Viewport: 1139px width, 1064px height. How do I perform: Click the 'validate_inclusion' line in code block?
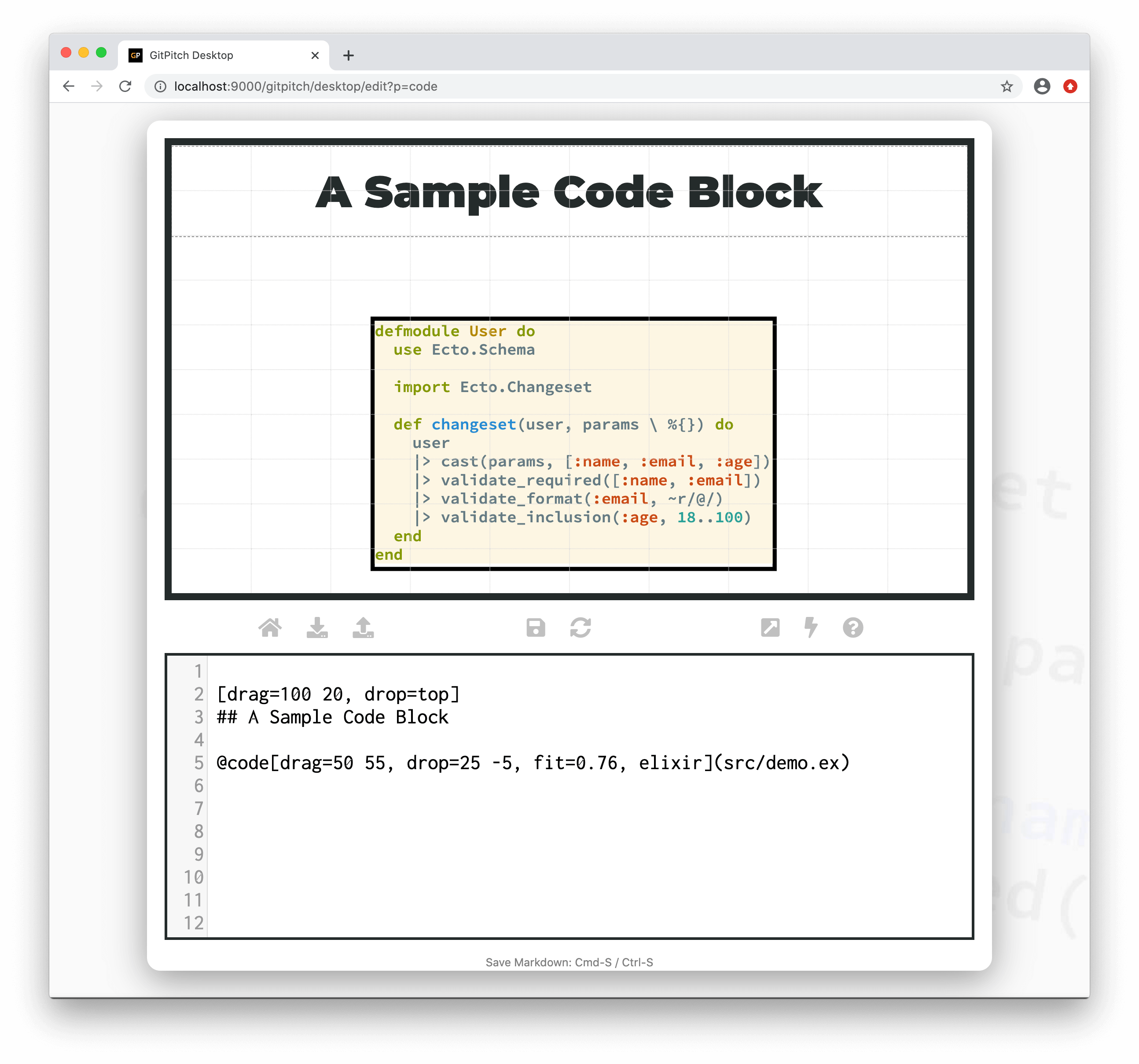pos(583,517)
